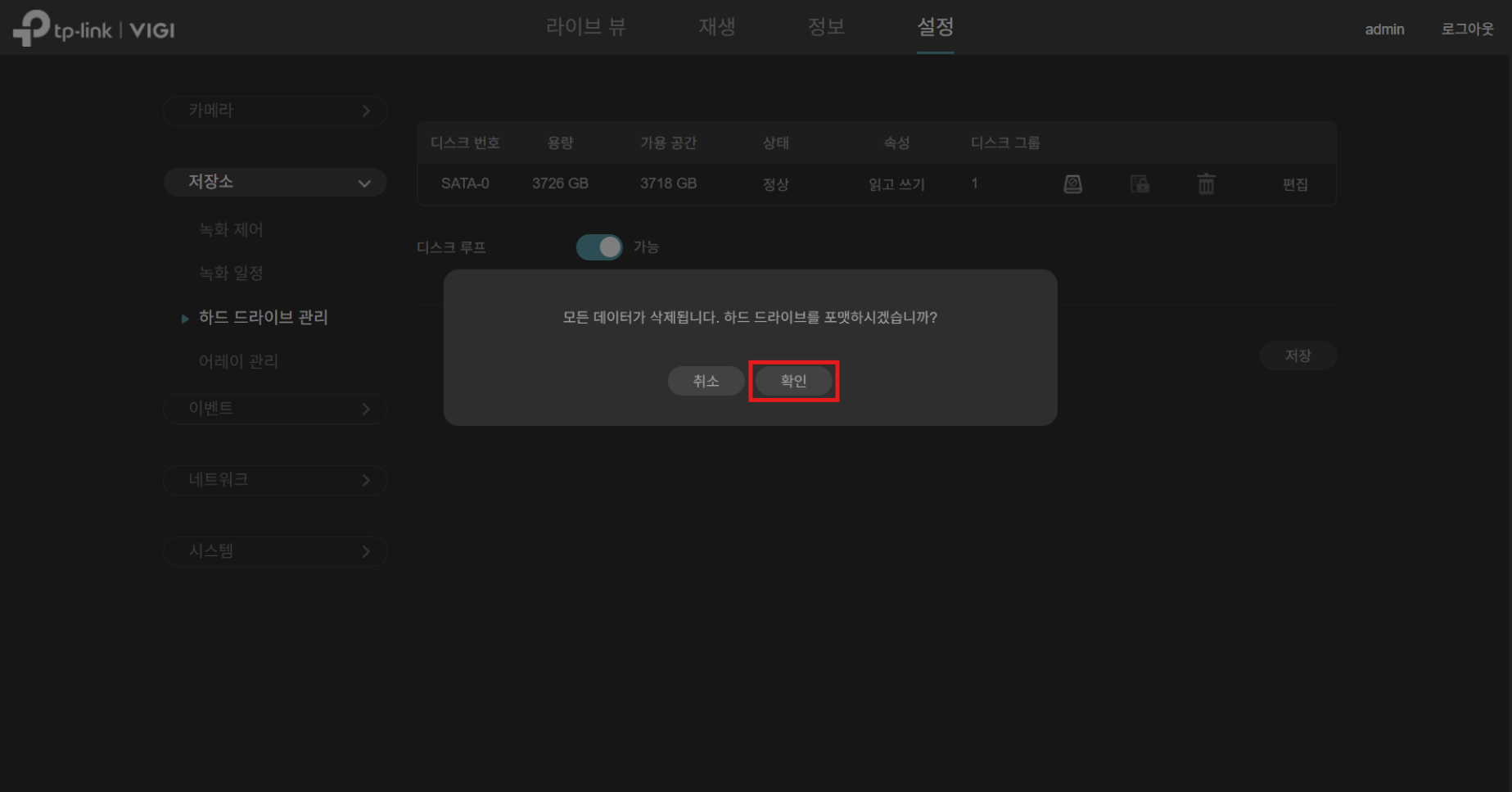
Task: Expand the 이벤트 sidebar section
Action: click(x=275, y=409)
